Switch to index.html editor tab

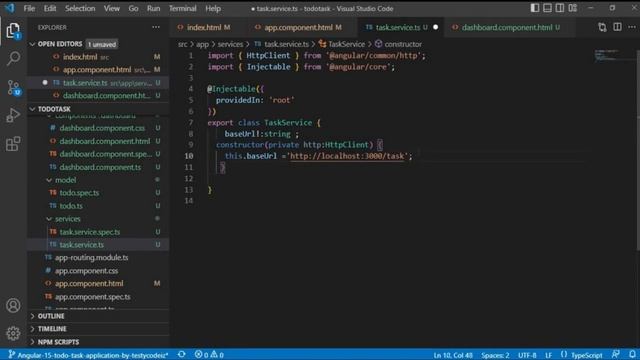(204, 27)
